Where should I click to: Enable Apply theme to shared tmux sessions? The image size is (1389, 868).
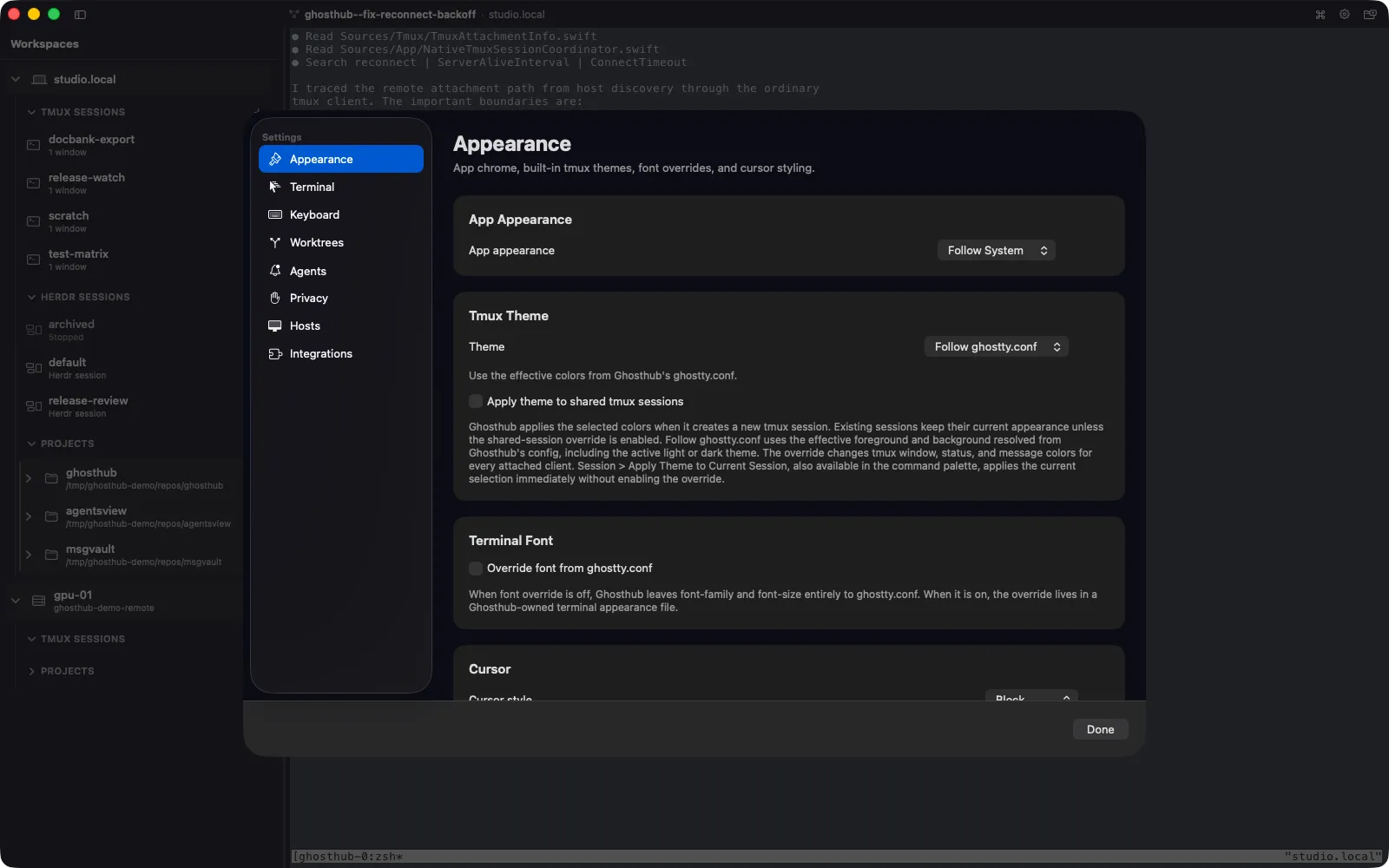point(476,401)
